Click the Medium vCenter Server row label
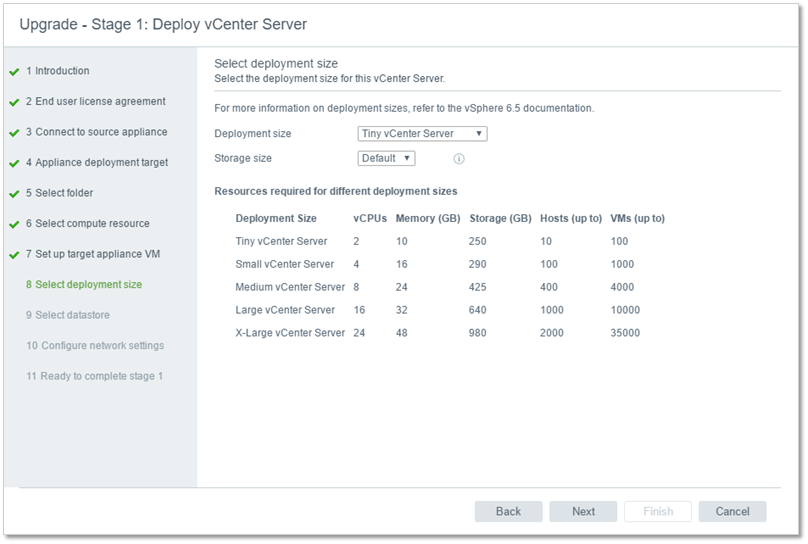Image resolution: width=808 pixels, height=544 pixels. tap(290, 287)
